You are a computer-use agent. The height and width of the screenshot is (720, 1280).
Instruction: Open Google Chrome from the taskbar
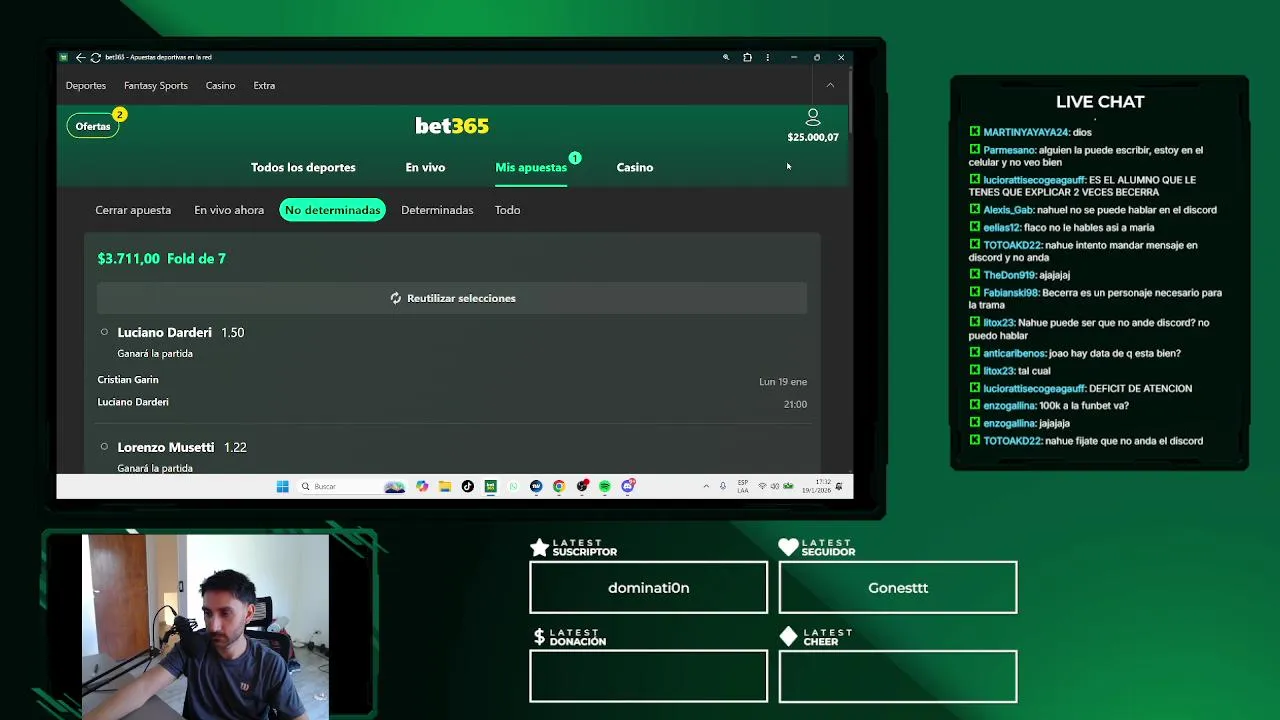[559, 486]
